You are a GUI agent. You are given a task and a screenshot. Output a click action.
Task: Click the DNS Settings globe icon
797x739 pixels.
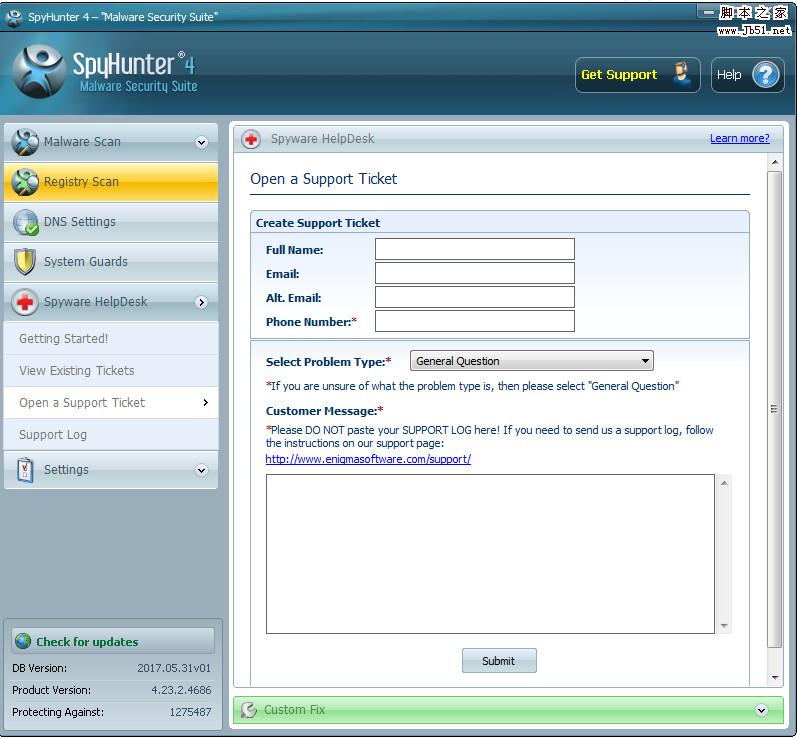click(25, 222)
